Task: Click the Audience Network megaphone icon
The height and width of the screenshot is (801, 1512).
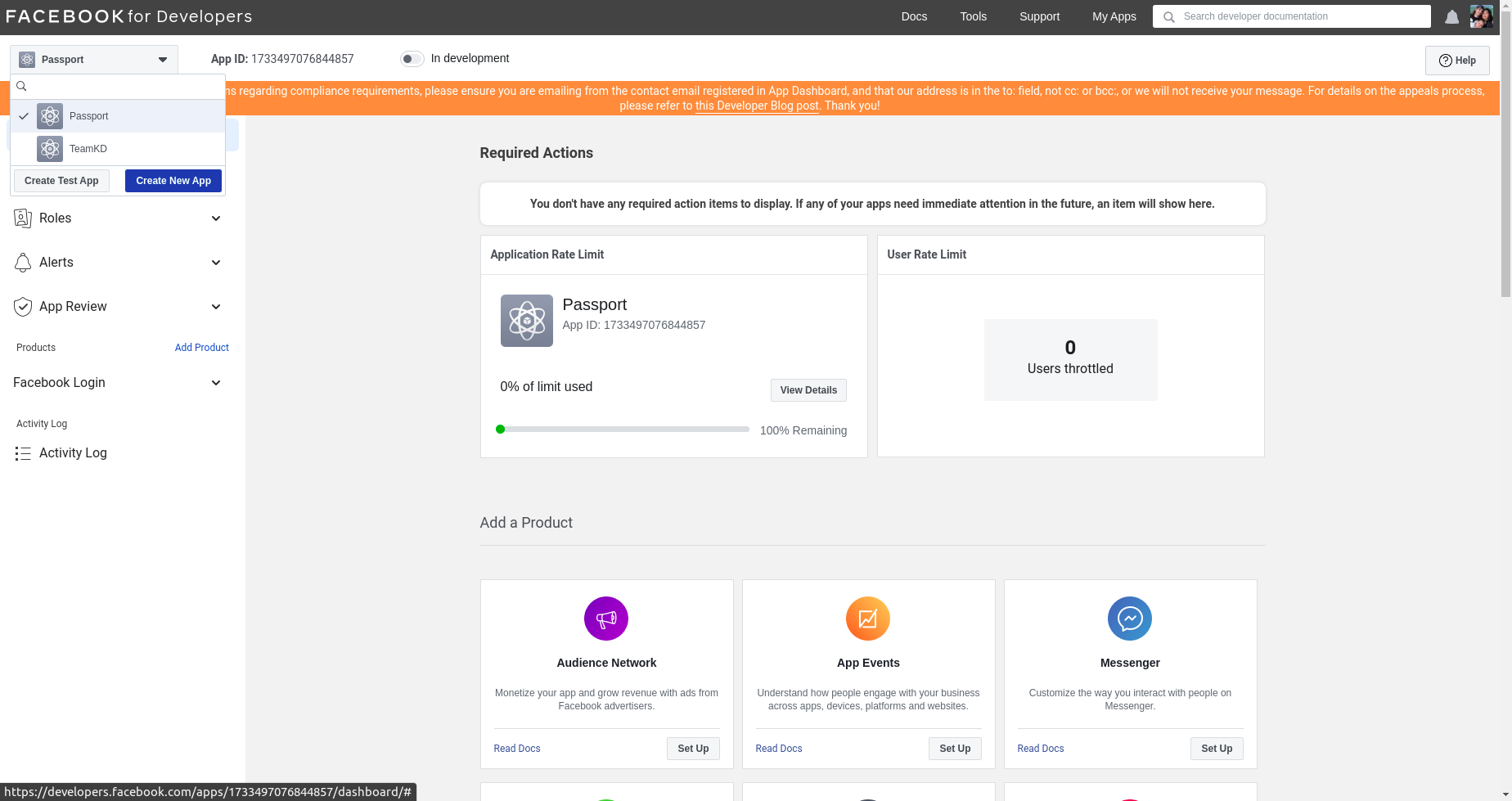Action: [605, 619]
